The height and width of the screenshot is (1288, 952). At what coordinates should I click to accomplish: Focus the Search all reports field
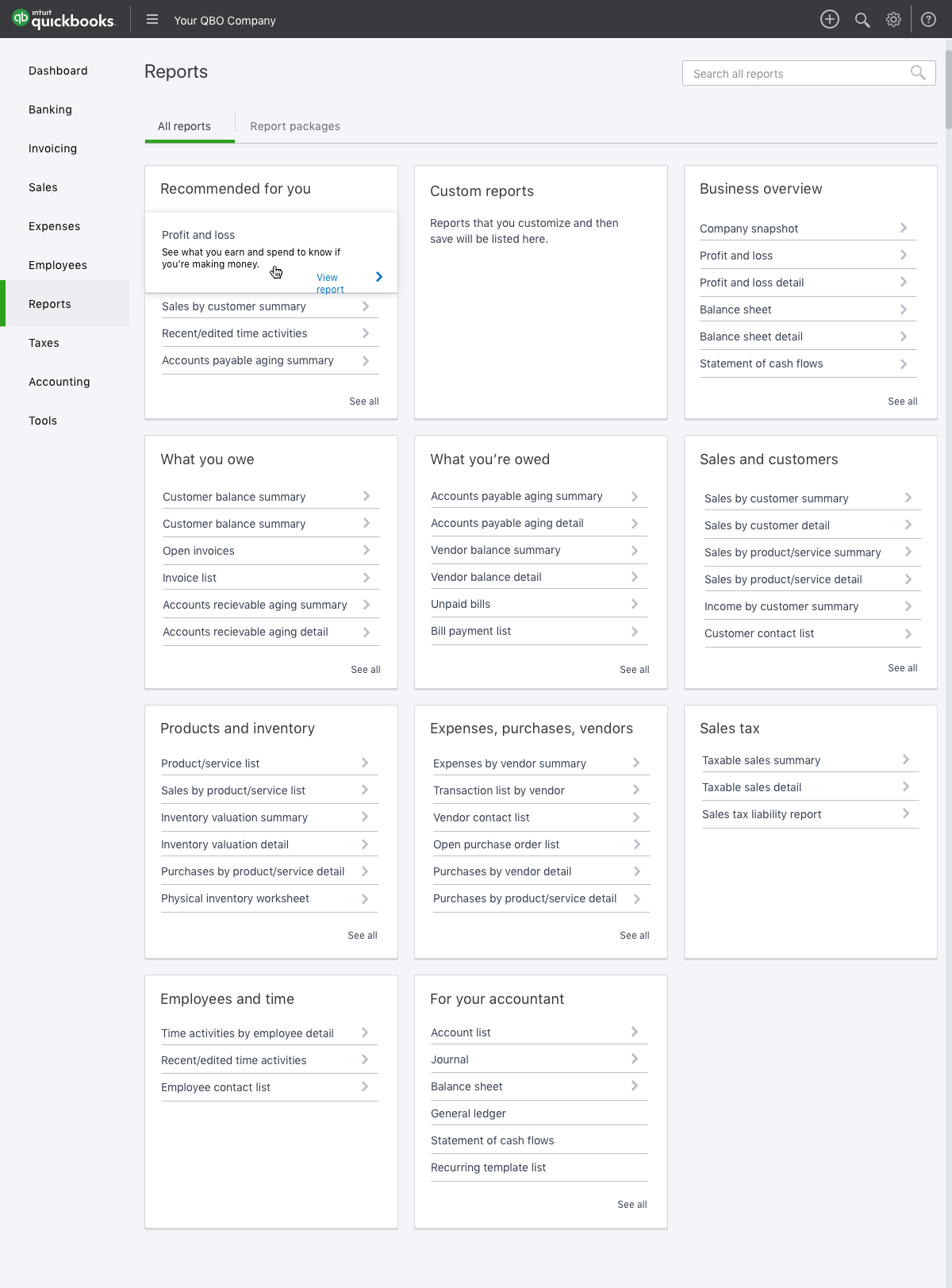(808, 73)
